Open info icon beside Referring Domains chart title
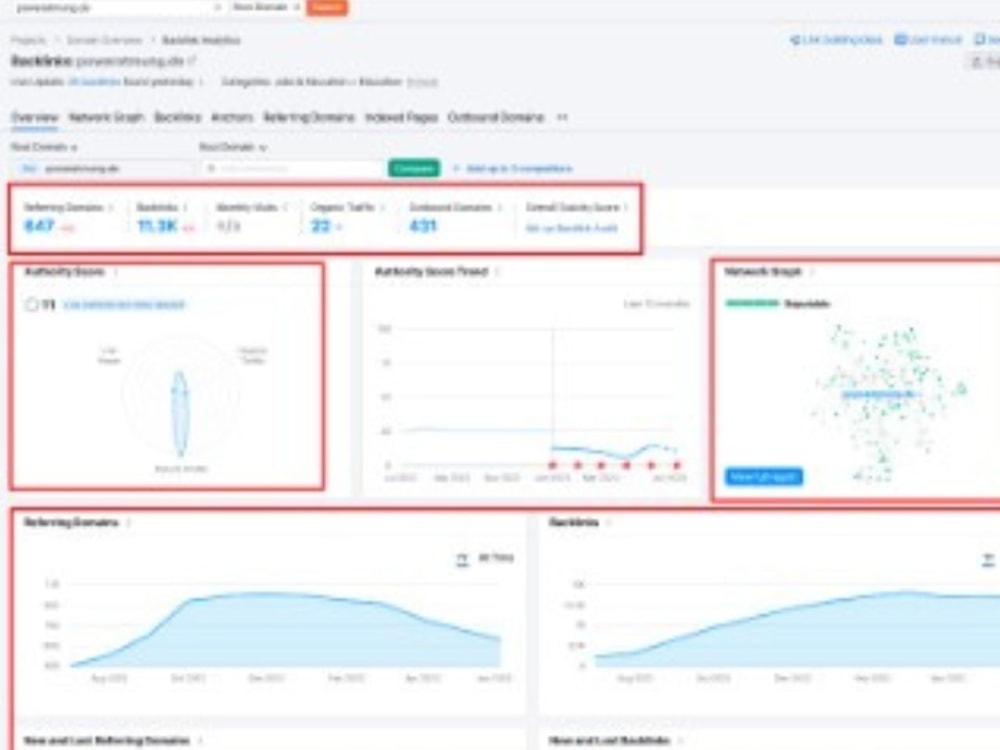1000x750 pixels. point(128,523)
